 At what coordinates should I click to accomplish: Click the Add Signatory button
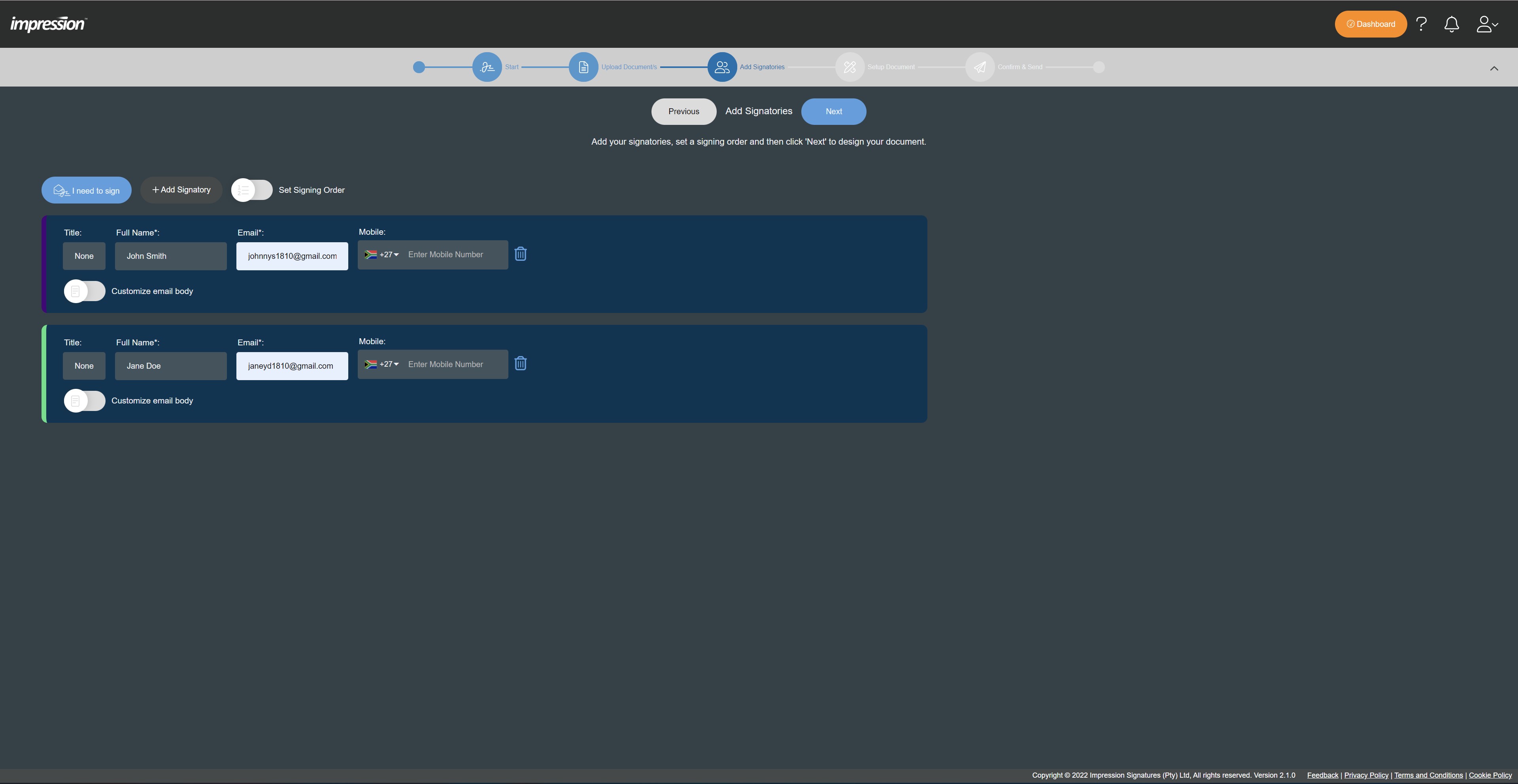181,190
